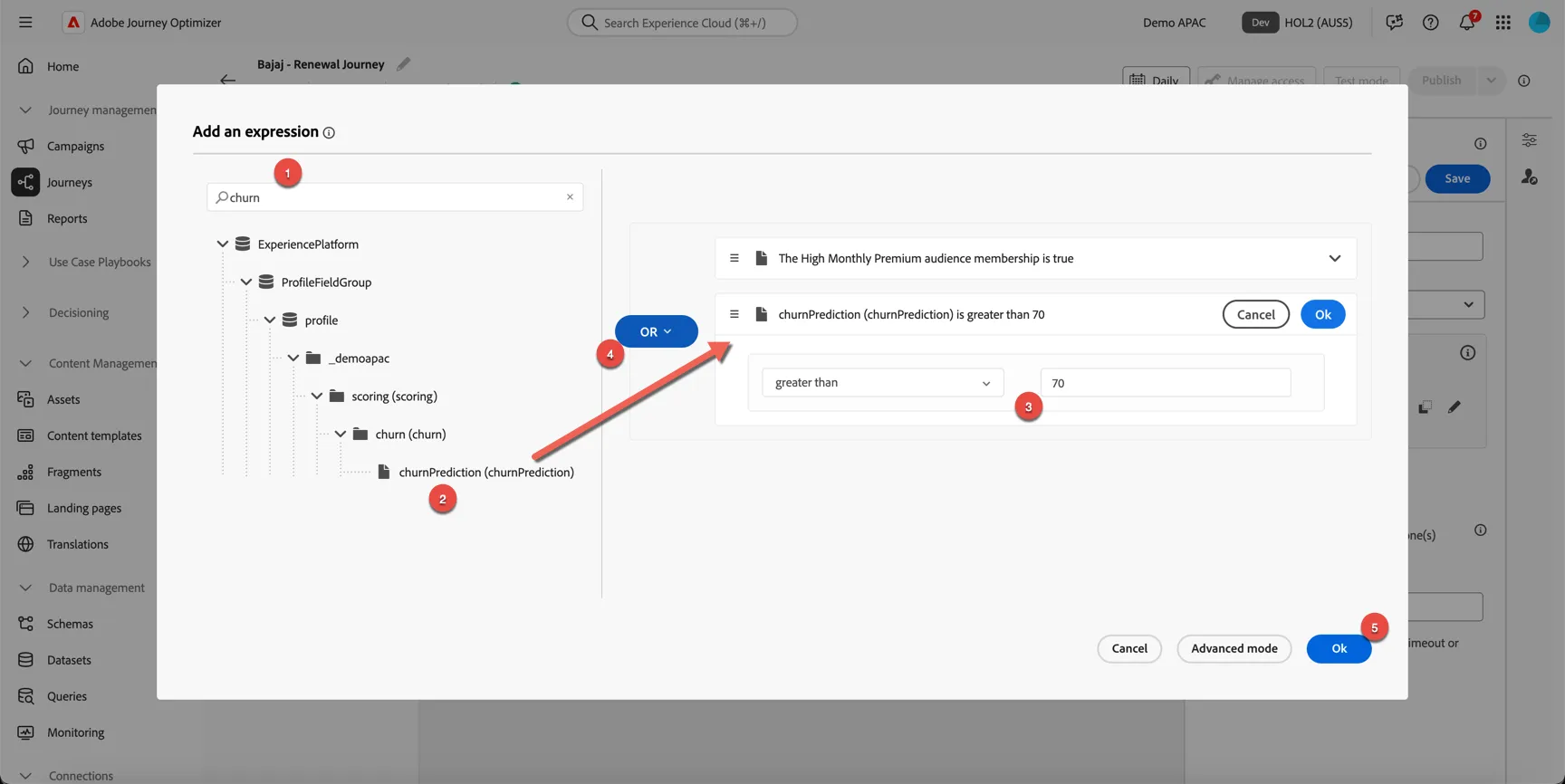The width and height of the screenshot is (1565, 784).
Task: Click the Adobe logo icon
Action: point(73,23)
